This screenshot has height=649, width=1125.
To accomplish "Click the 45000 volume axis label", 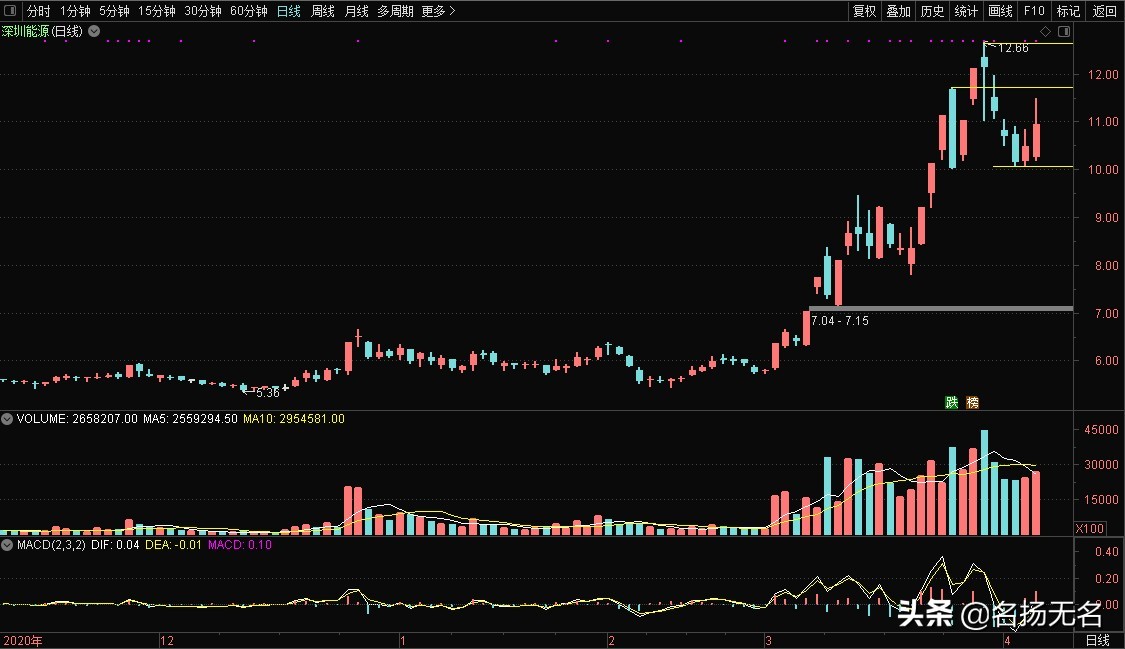I will click(x=1101, y=430).
